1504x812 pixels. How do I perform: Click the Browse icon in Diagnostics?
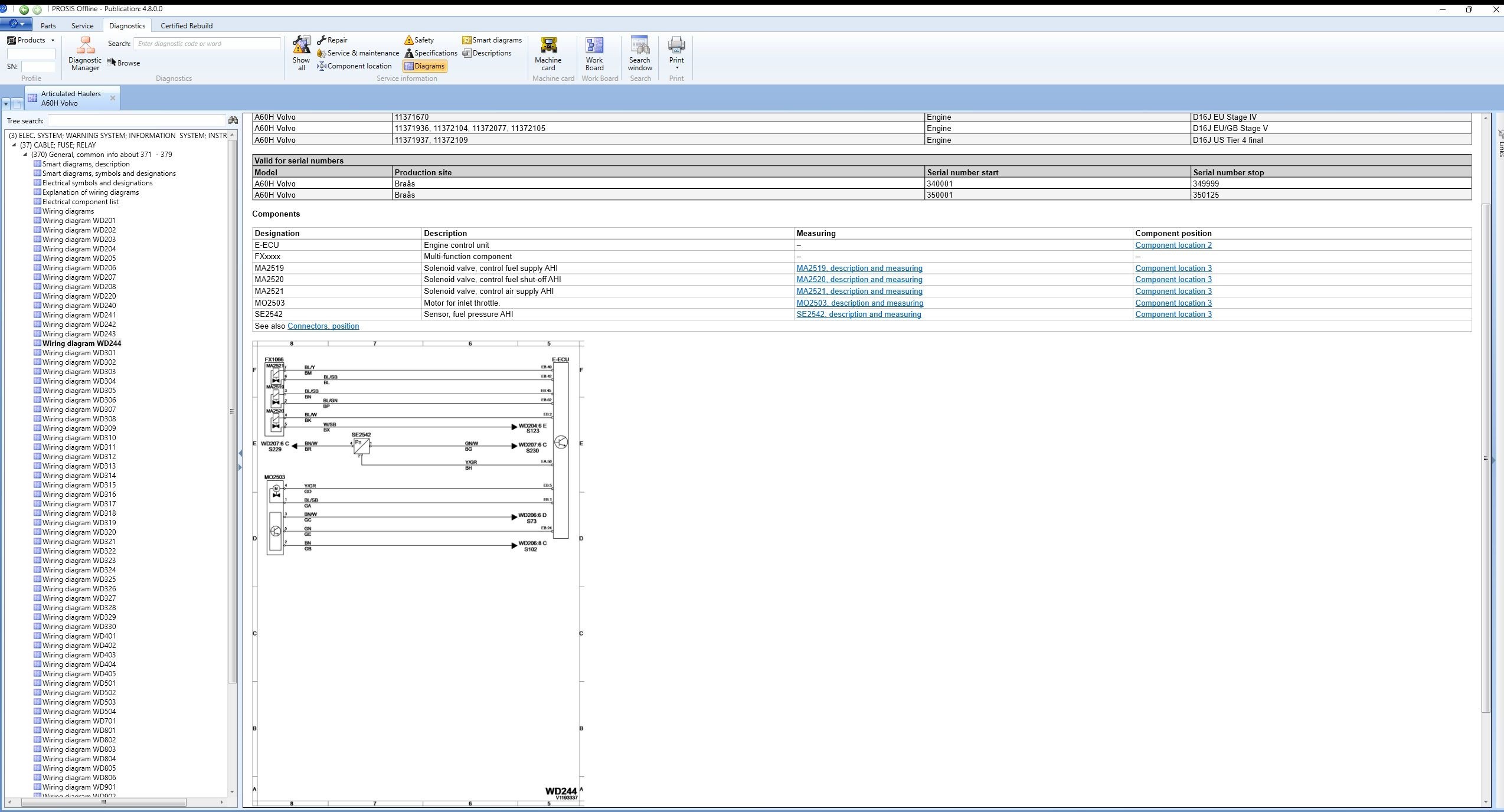[112, 62]
